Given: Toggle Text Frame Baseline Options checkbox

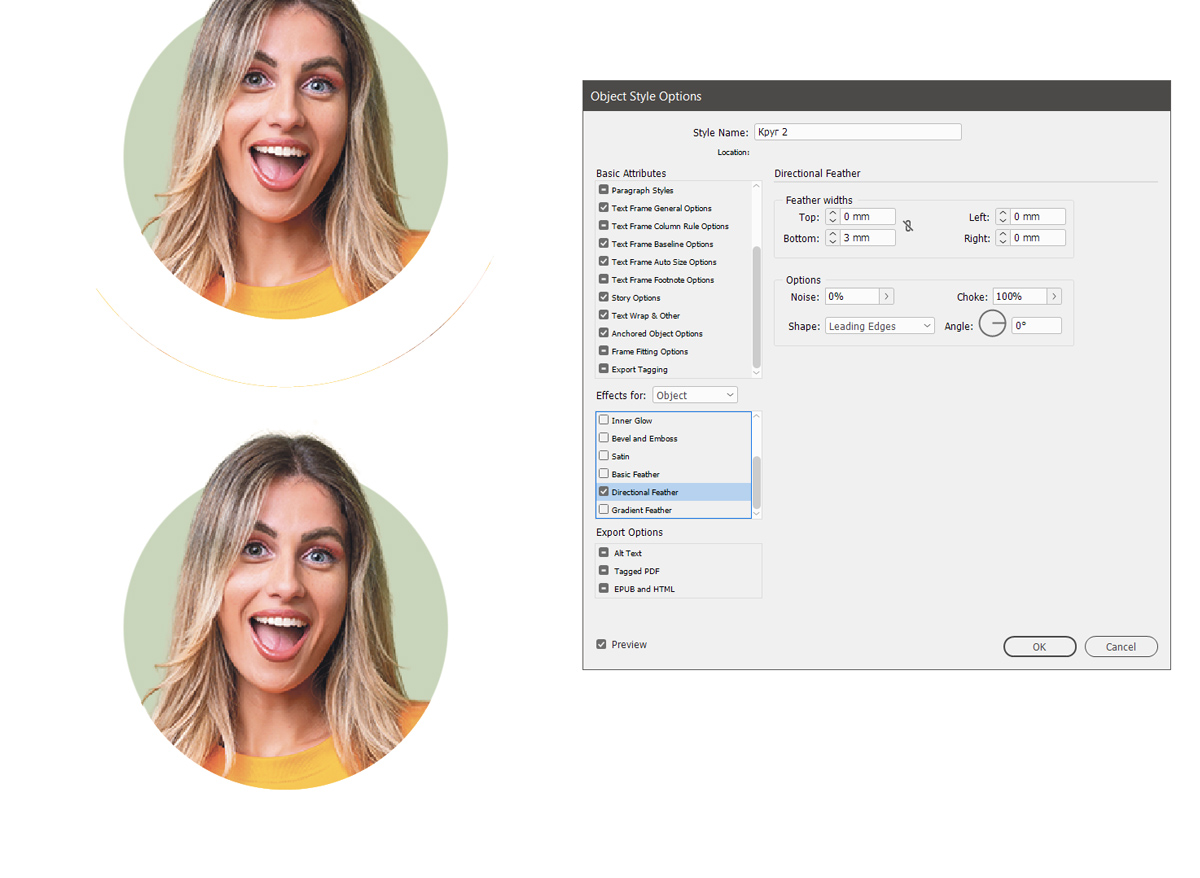Looking at the screenshot, I should (604, 244).
